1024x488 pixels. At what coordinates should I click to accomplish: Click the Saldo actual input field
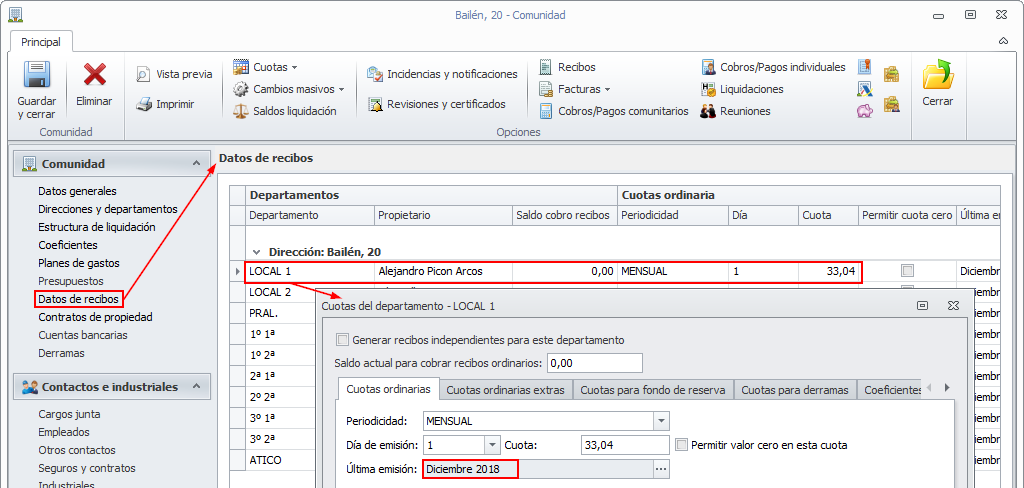pos(594,362)
